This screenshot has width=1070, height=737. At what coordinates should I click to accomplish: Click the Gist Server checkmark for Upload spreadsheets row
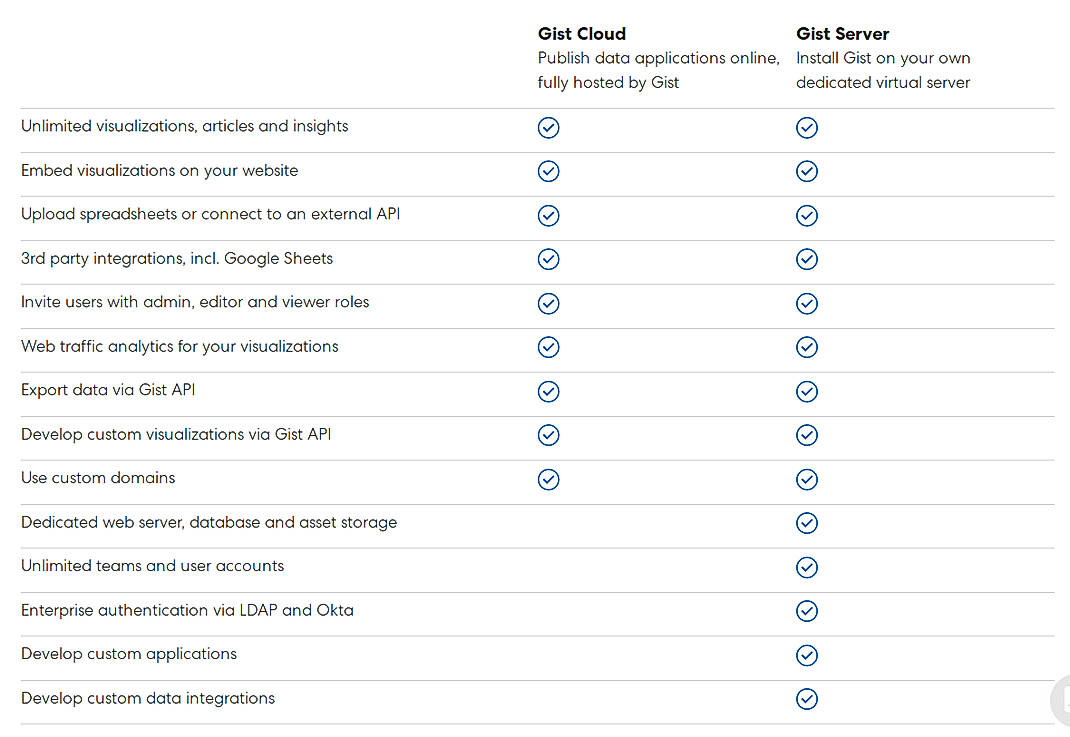point(807,215)
